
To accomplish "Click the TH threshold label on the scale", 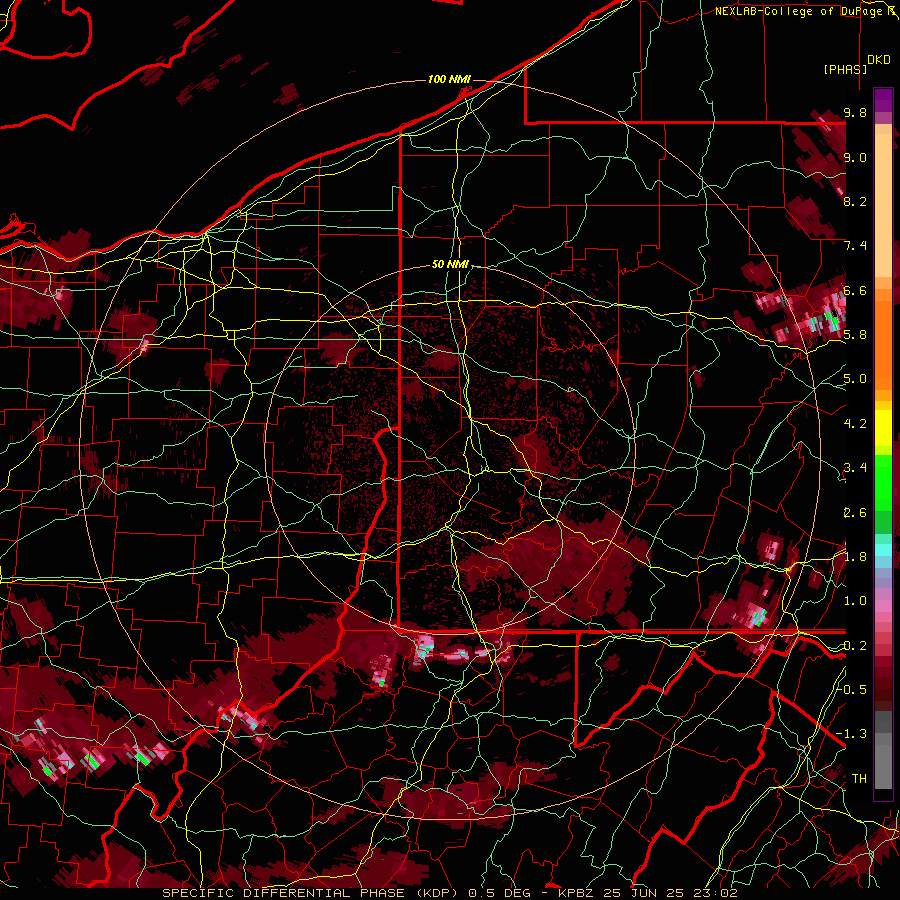I will tap(859, 779).
